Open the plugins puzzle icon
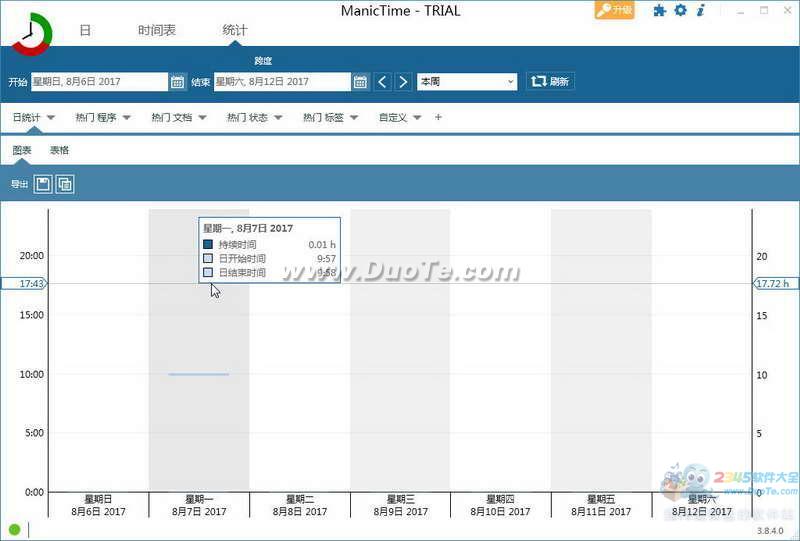The height and width of the screenshot is (541, 800). 659,11
